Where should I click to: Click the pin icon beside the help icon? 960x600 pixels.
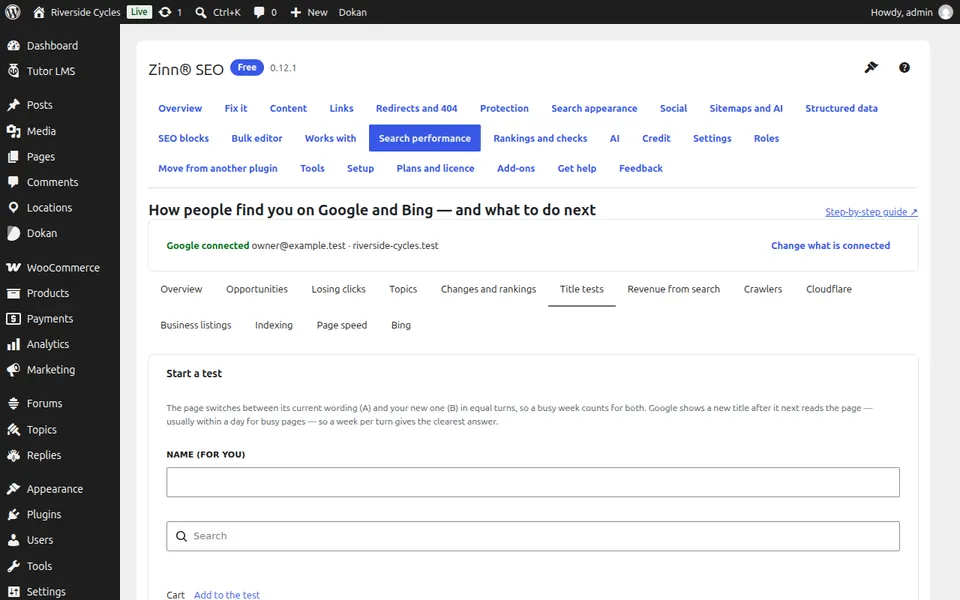[871, 67]
